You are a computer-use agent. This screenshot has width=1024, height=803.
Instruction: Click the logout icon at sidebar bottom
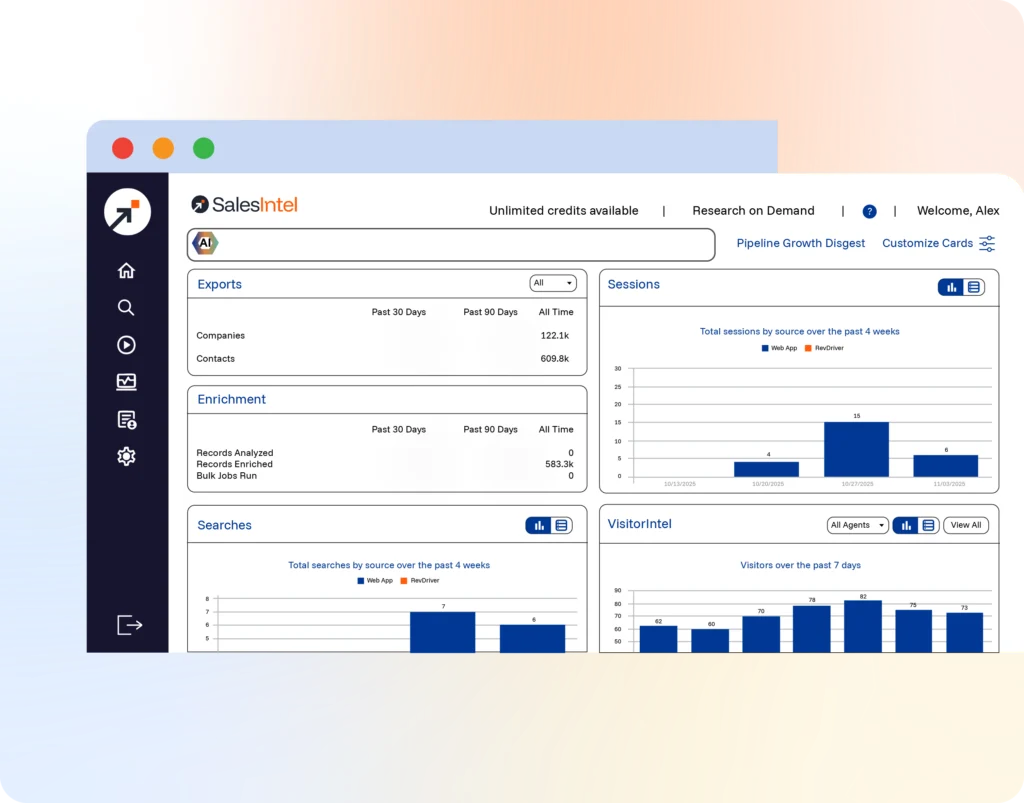pos(129,625)
